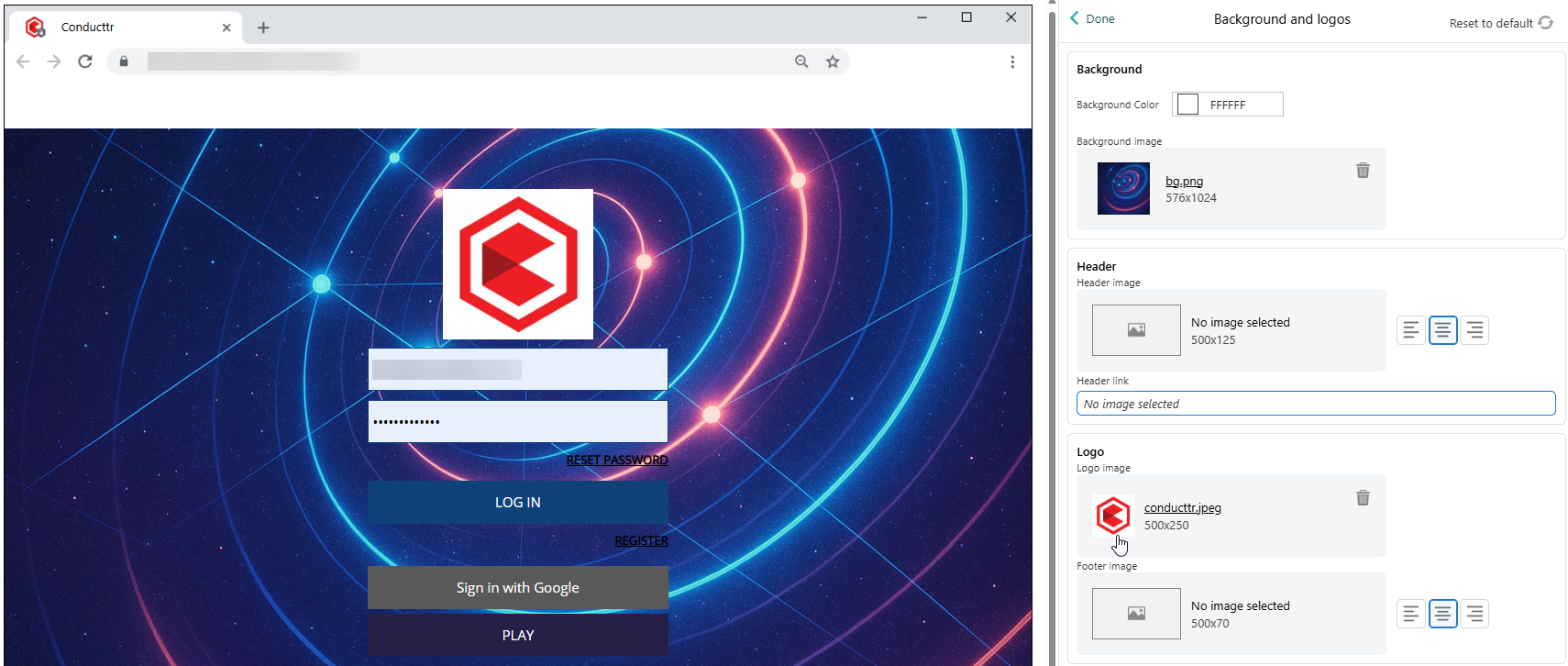
Task: Open the Chrome three-dot menu
Action: coord(1012,61)
